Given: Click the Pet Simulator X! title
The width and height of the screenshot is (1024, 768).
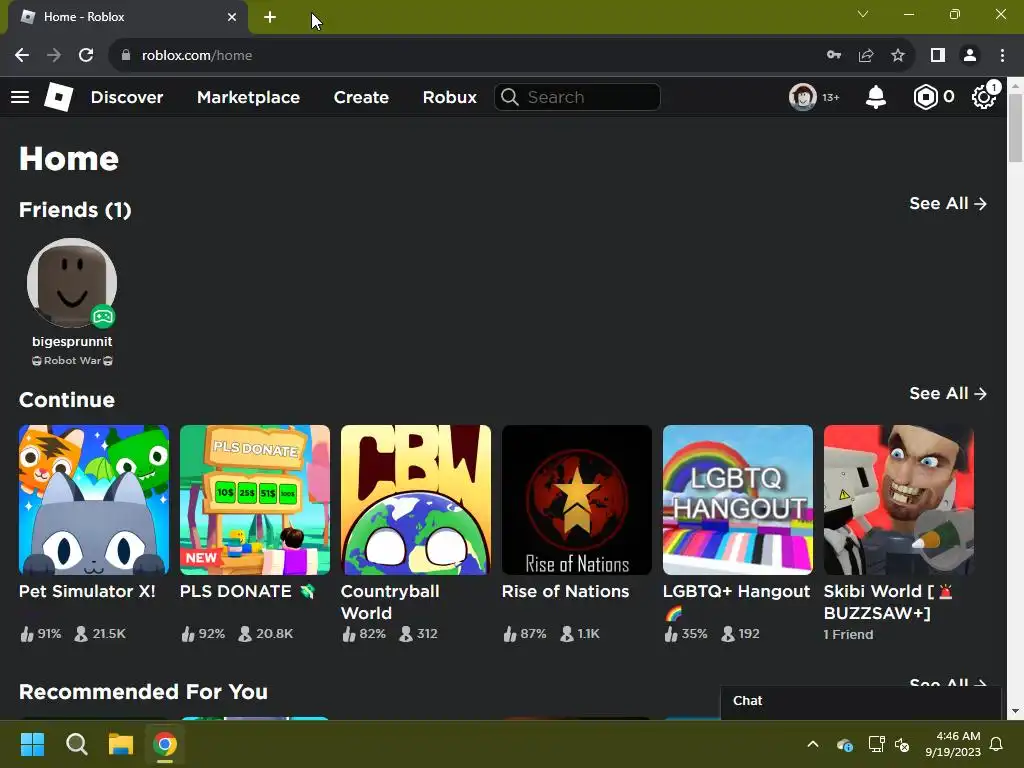Looking at the screenshot, I should coord(87,592).
